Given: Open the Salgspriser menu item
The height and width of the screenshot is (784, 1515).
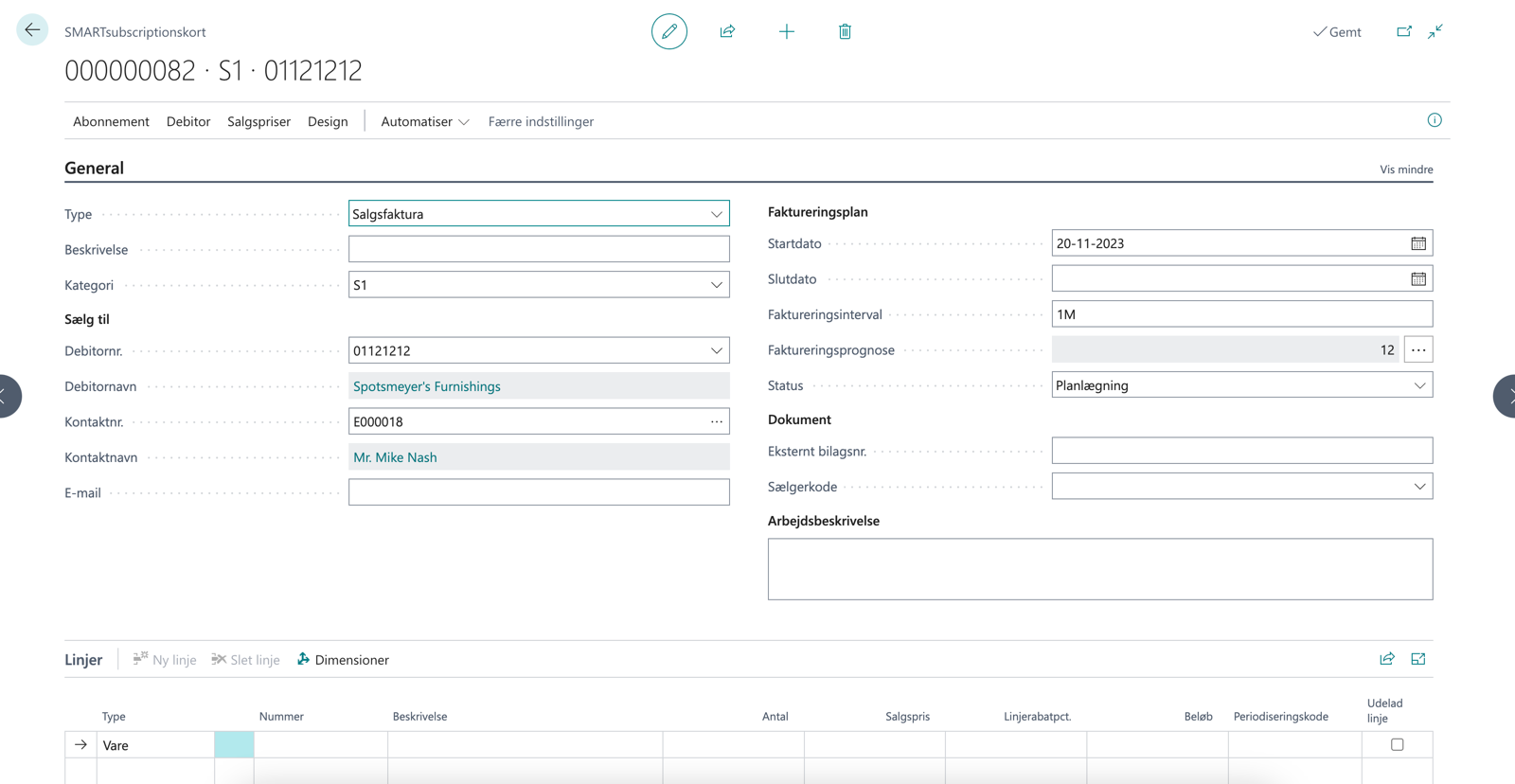Looking at the screenshot, I should [x=258, y=121].
